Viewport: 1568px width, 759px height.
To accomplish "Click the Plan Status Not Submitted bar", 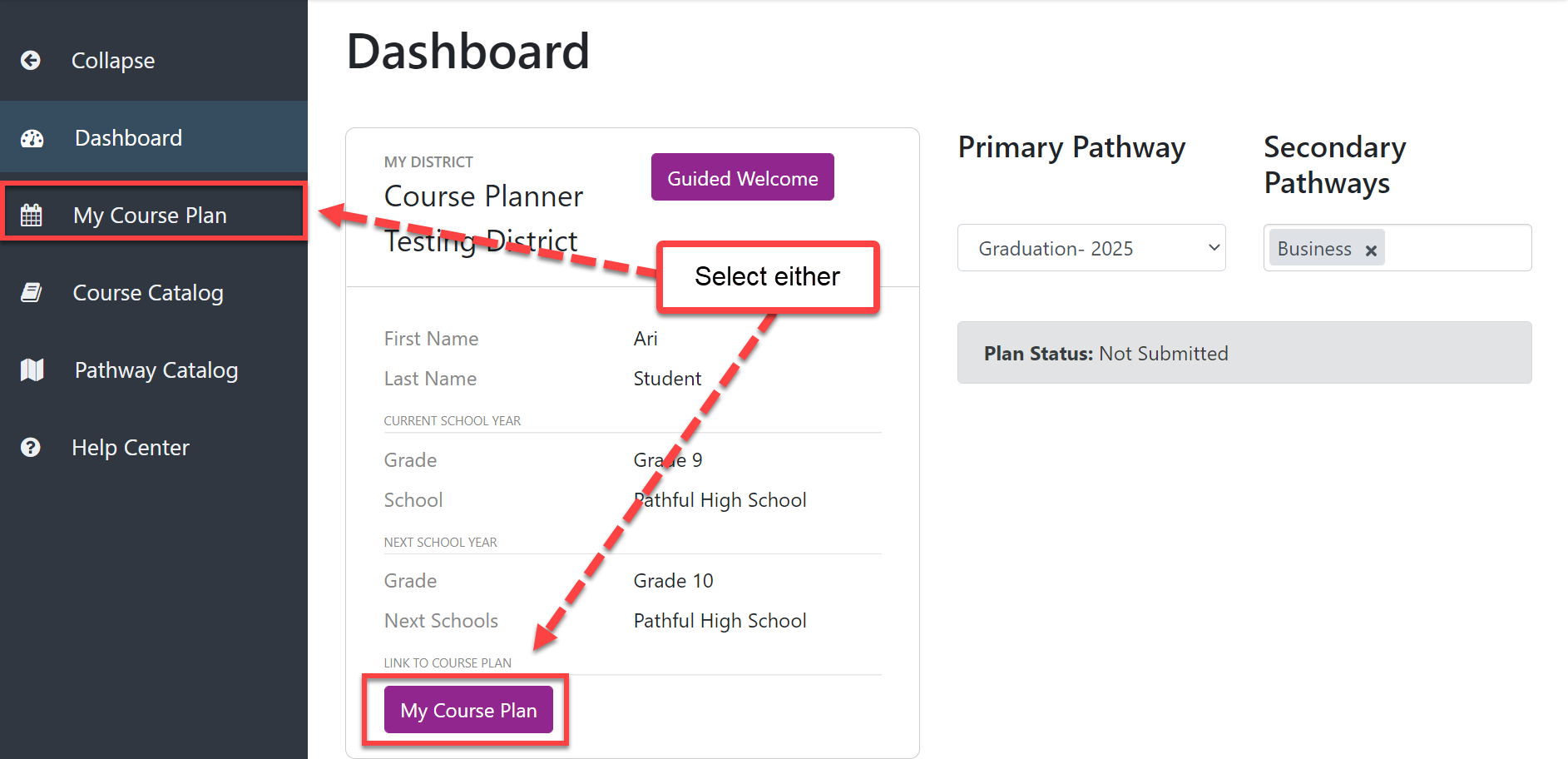I will [x=1244, y=353].
